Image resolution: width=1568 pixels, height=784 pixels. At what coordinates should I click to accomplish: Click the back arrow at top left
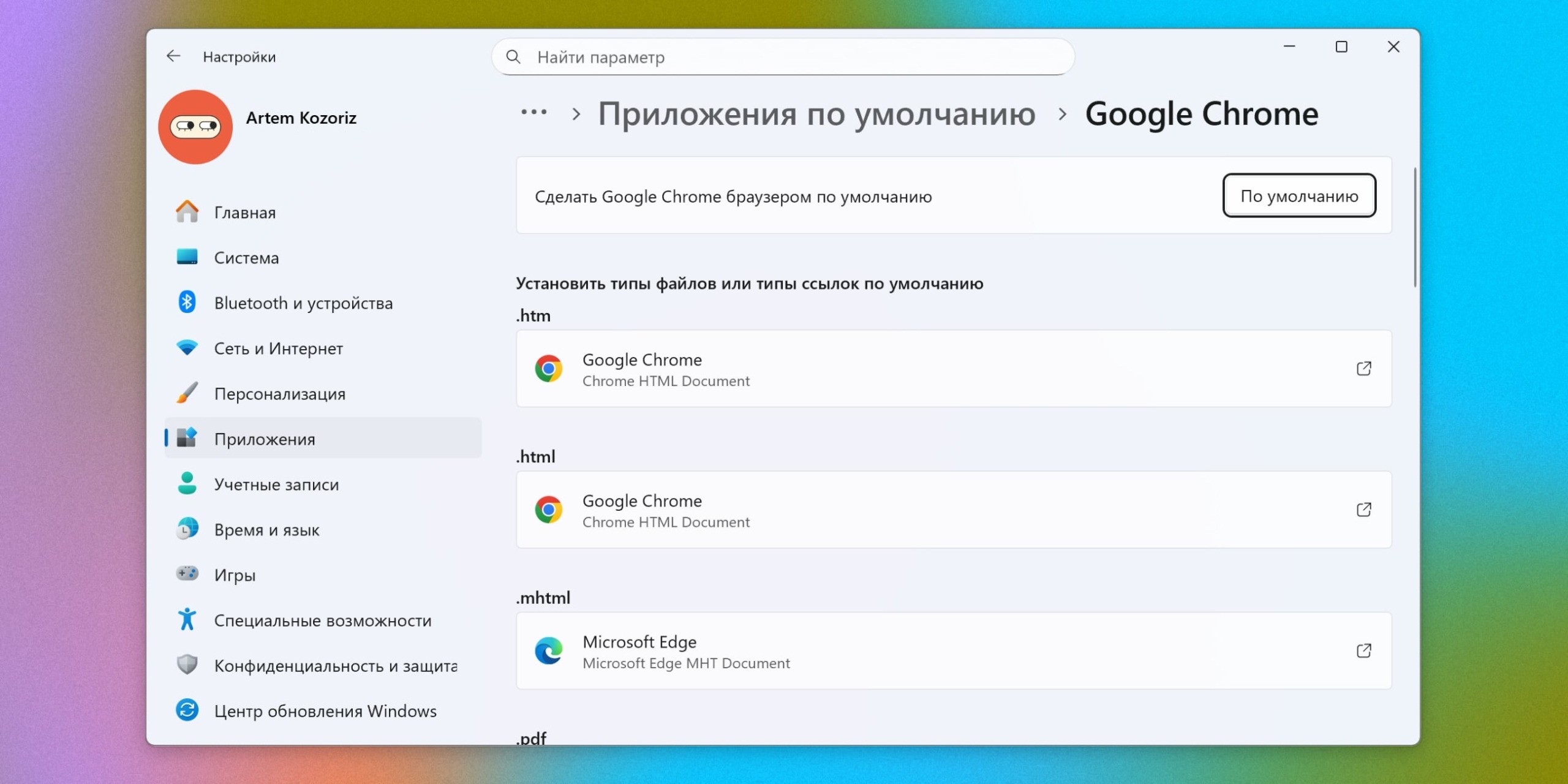173,56
